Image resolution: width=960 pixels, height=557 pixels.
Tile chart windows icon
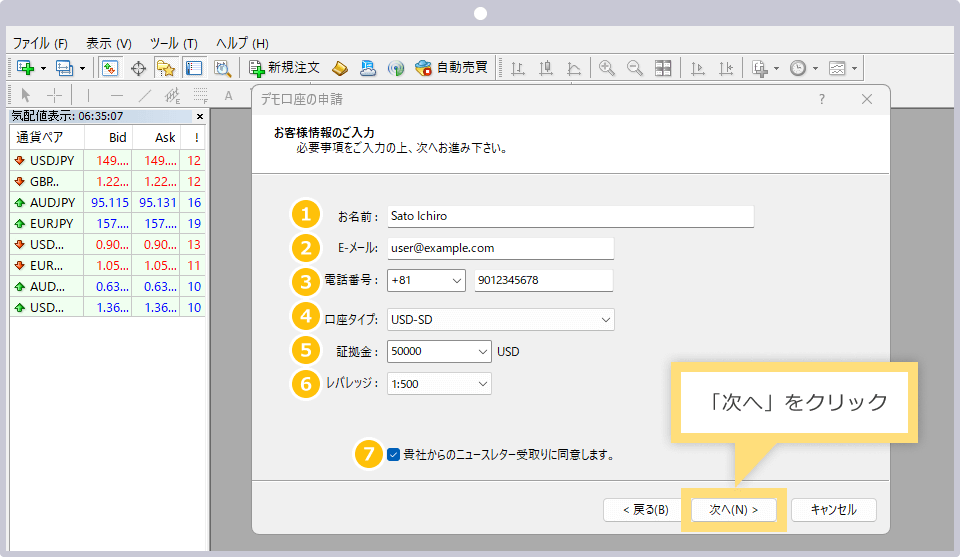[x=663, y=68]
